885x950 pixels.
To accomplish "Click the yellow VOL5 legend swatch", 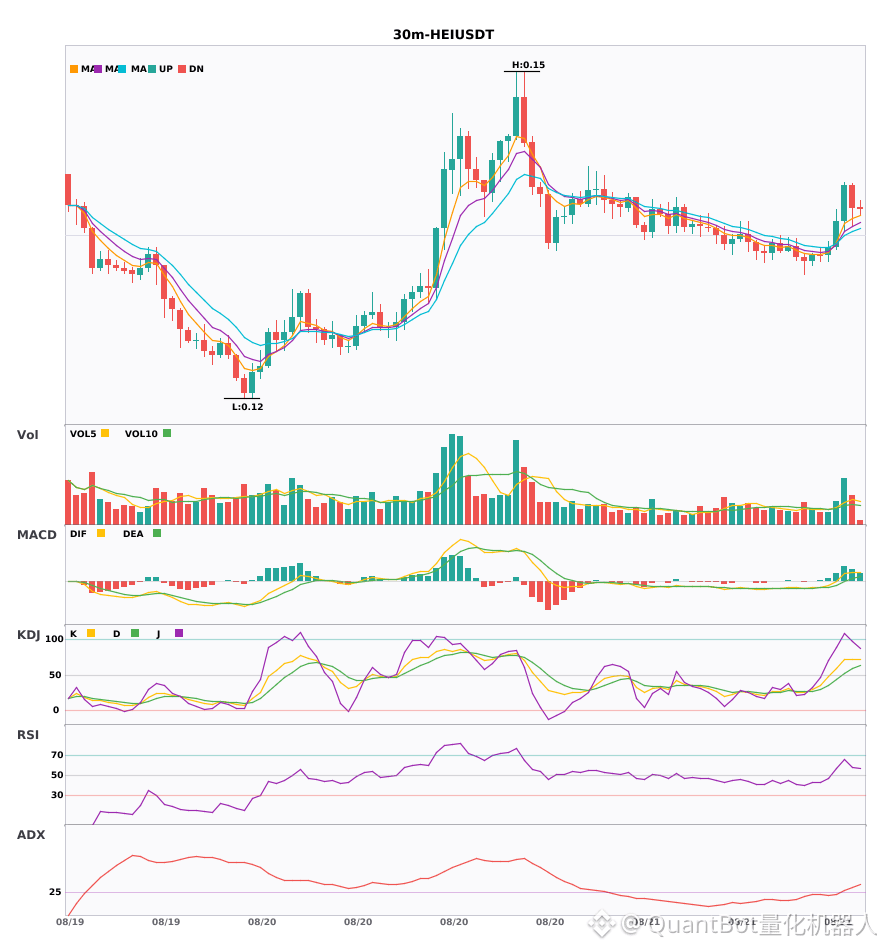I will 105,433.
